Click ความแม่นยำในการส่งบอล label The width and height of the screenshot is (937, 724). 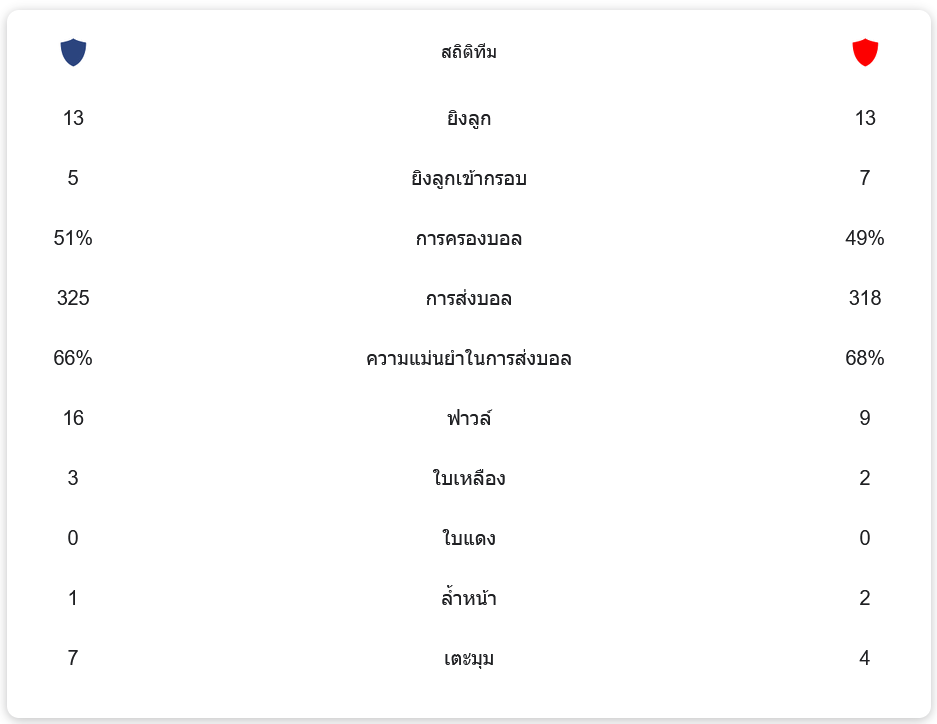468,359
